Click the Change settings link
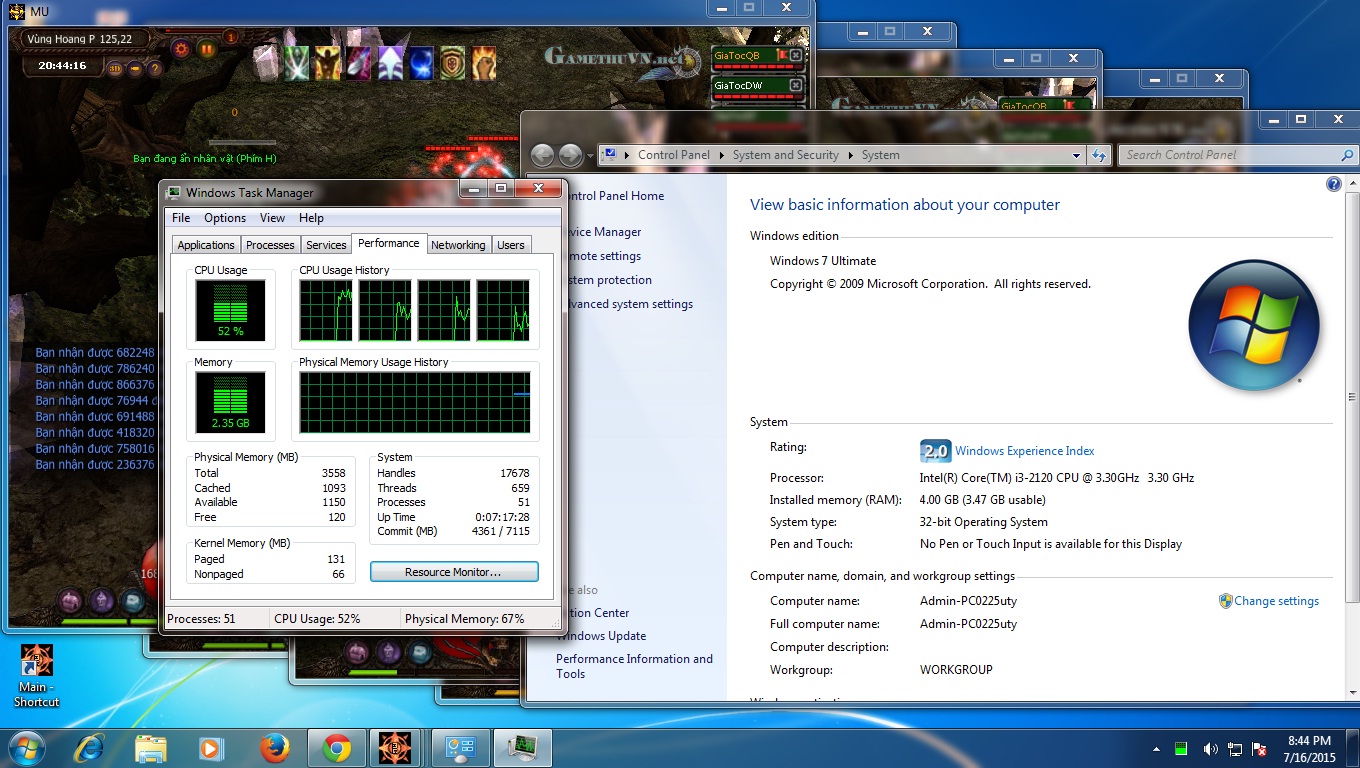The image size is (1360, 768). [x=1276, y=601]
